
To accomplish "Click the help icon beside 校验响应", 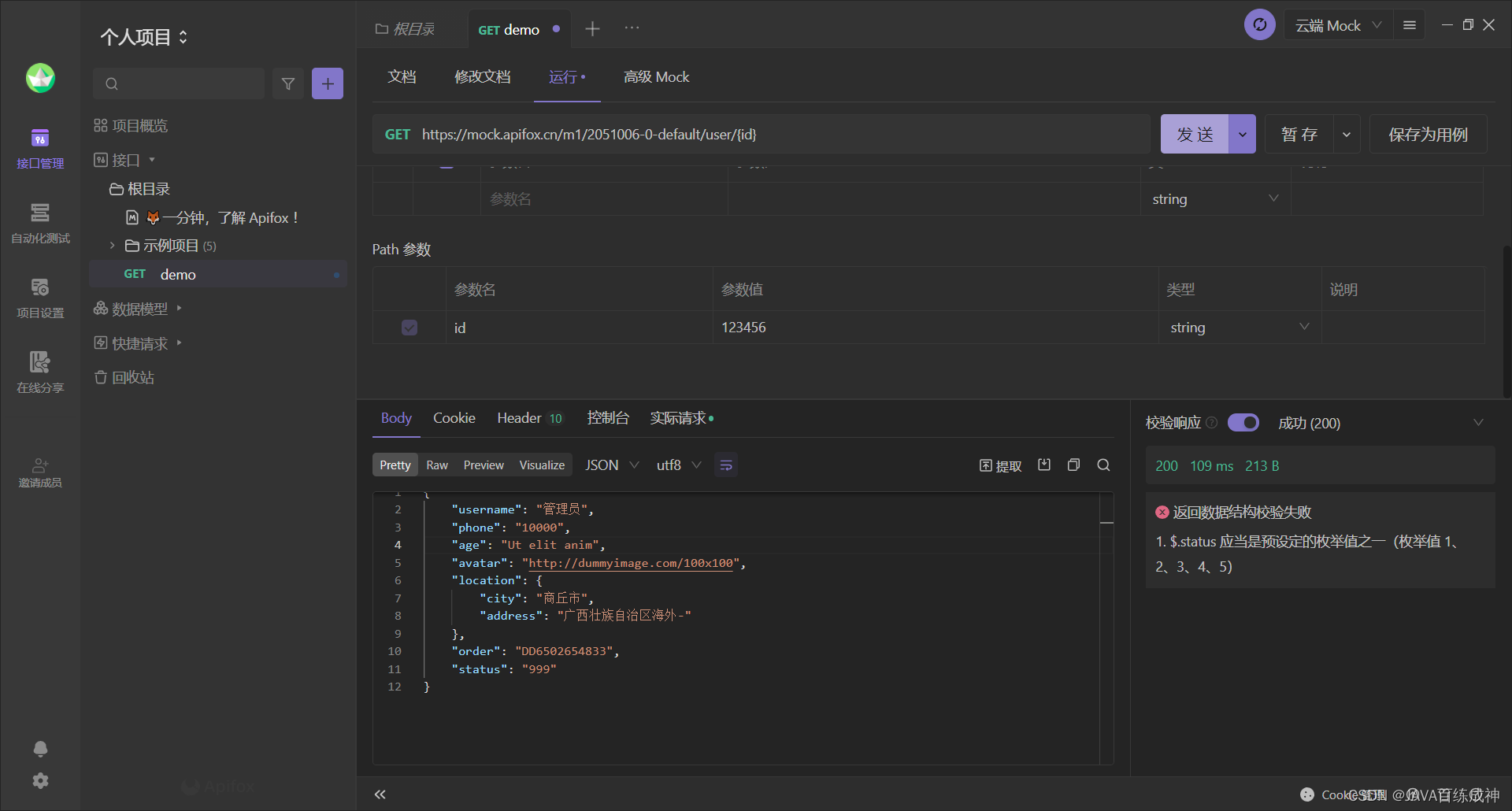I will 1212,423.
